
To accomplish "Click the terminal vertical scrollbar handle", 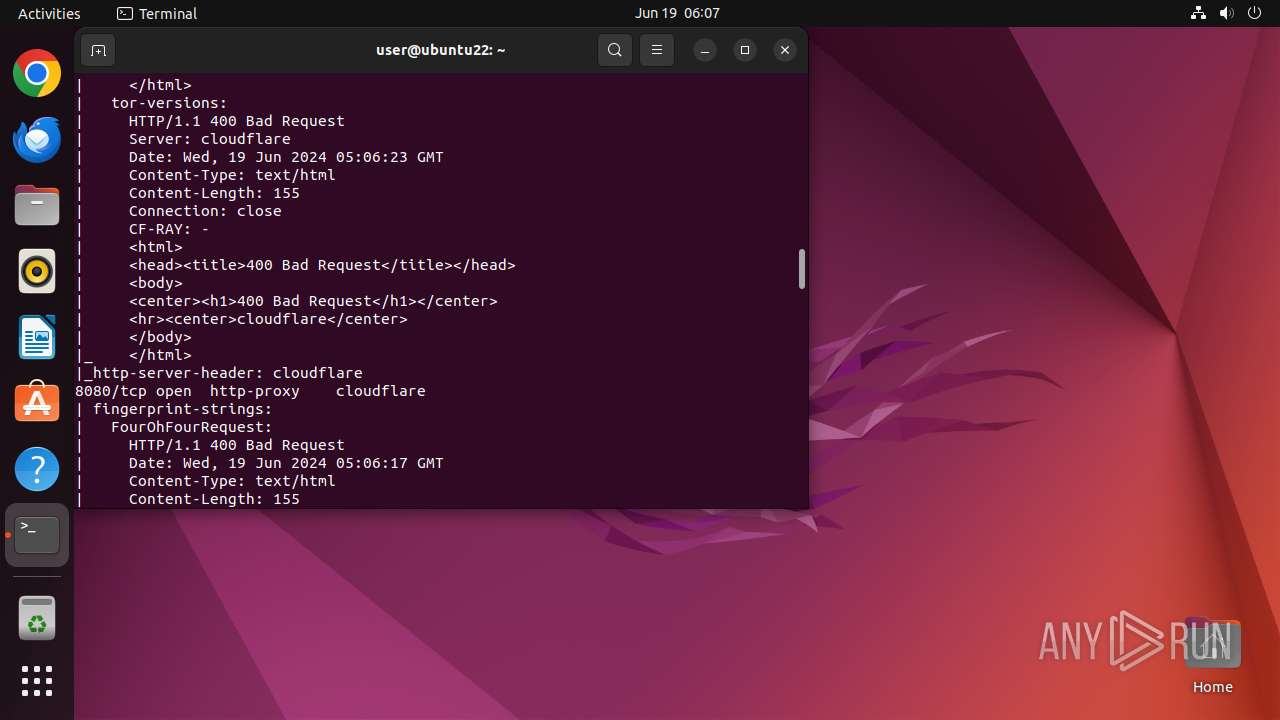I will [x=801, y=269].
